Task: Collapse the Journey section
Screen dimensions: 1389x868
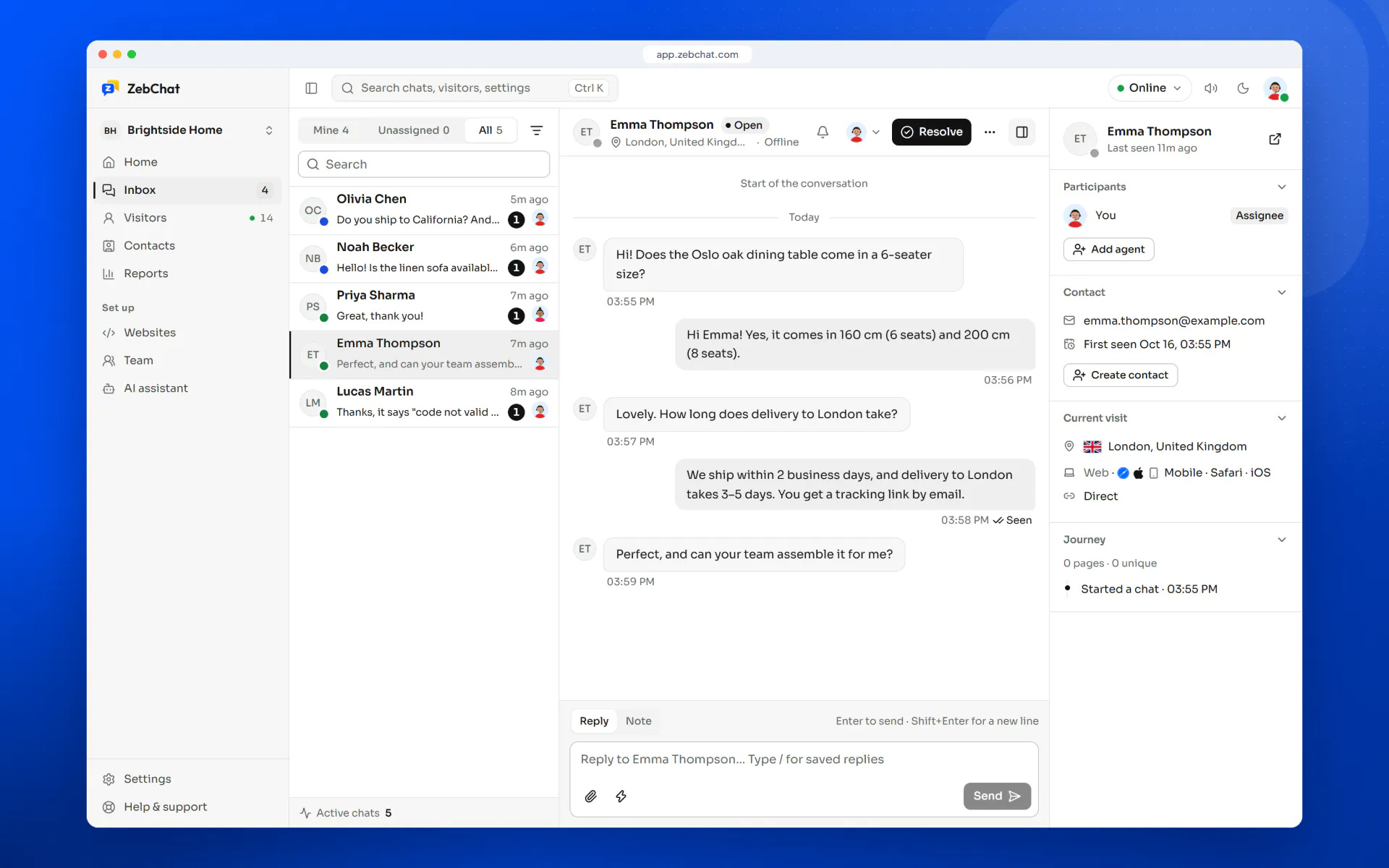Action: (x=1281, y=540)
